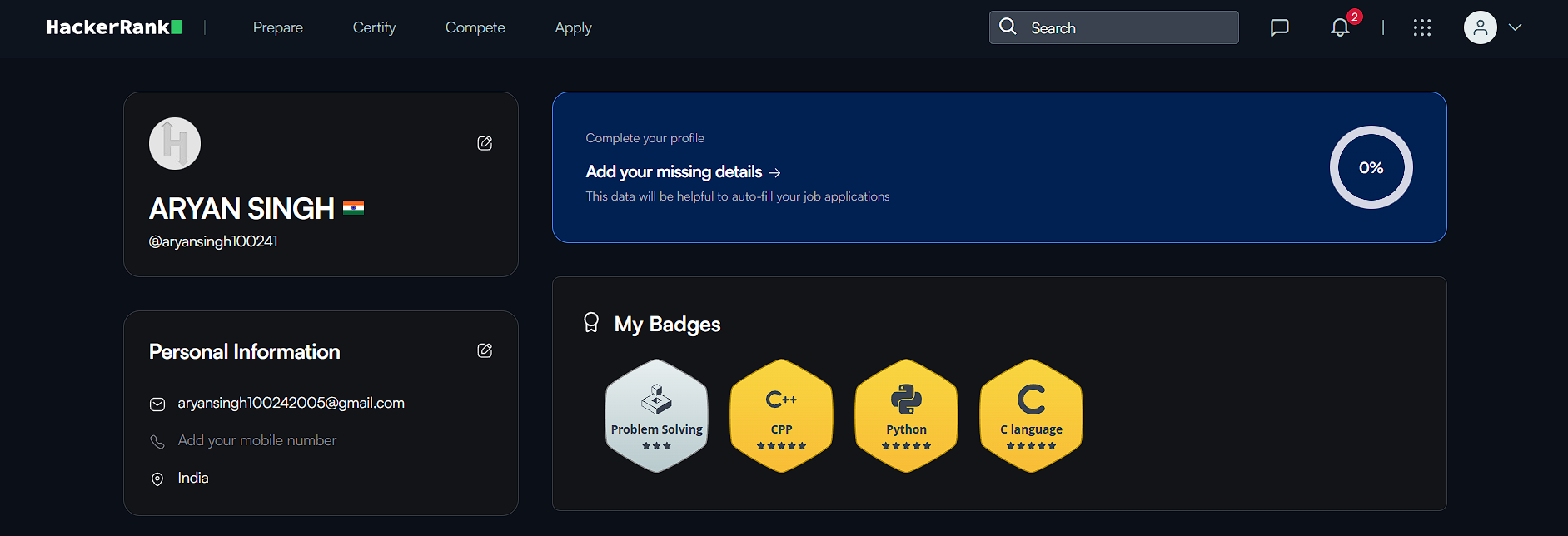This screenshot has height=536, width=1568.
Task: Click the ARYAN SINGH name heading
Action: coord(241,208)
